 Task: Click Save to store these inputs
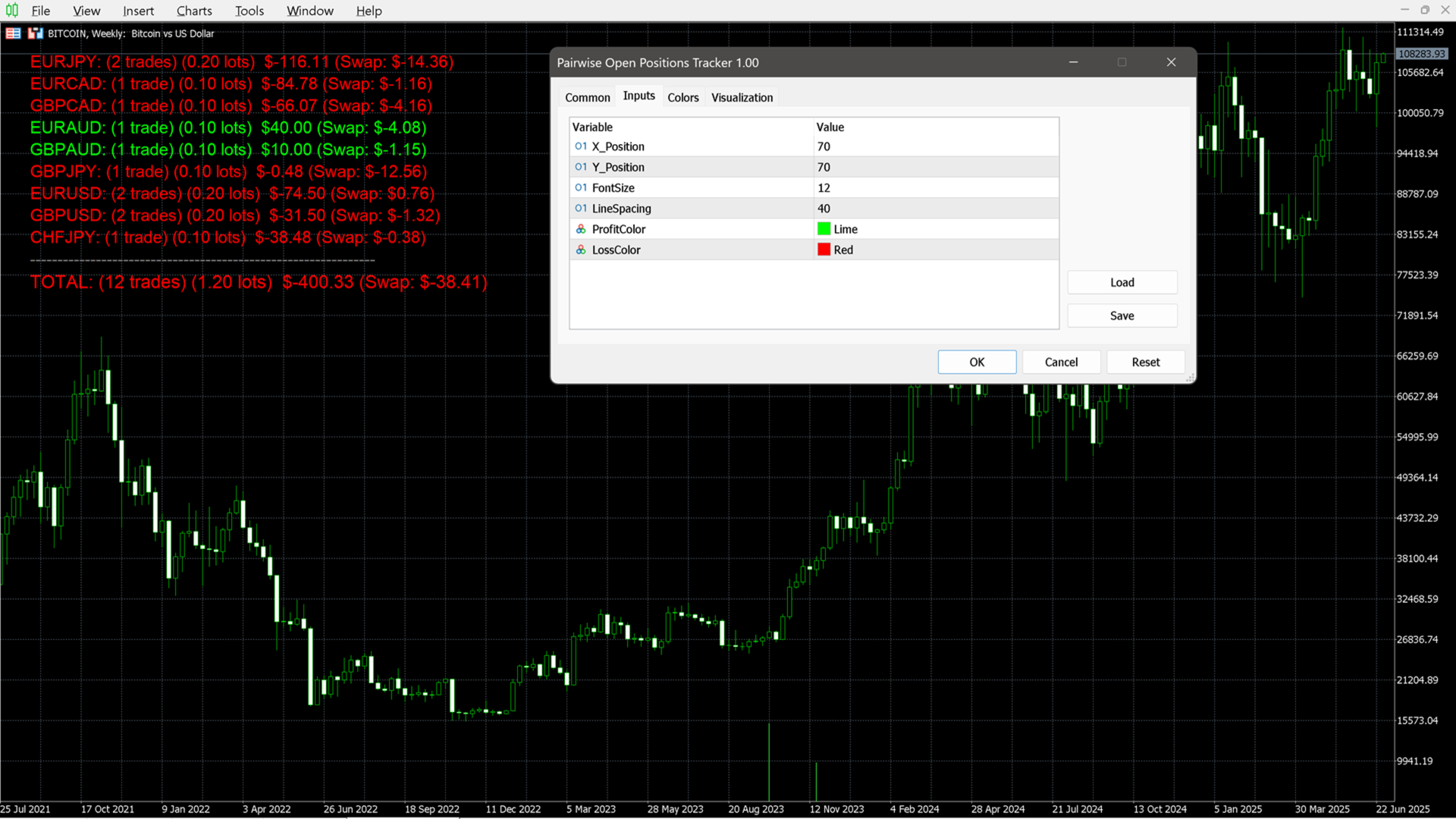[1122, 315]
